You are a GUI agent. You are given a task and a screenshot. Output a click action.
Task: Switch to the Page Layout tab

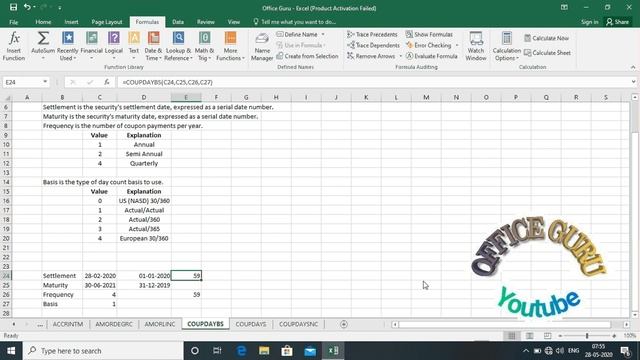(x=107, y=22)
